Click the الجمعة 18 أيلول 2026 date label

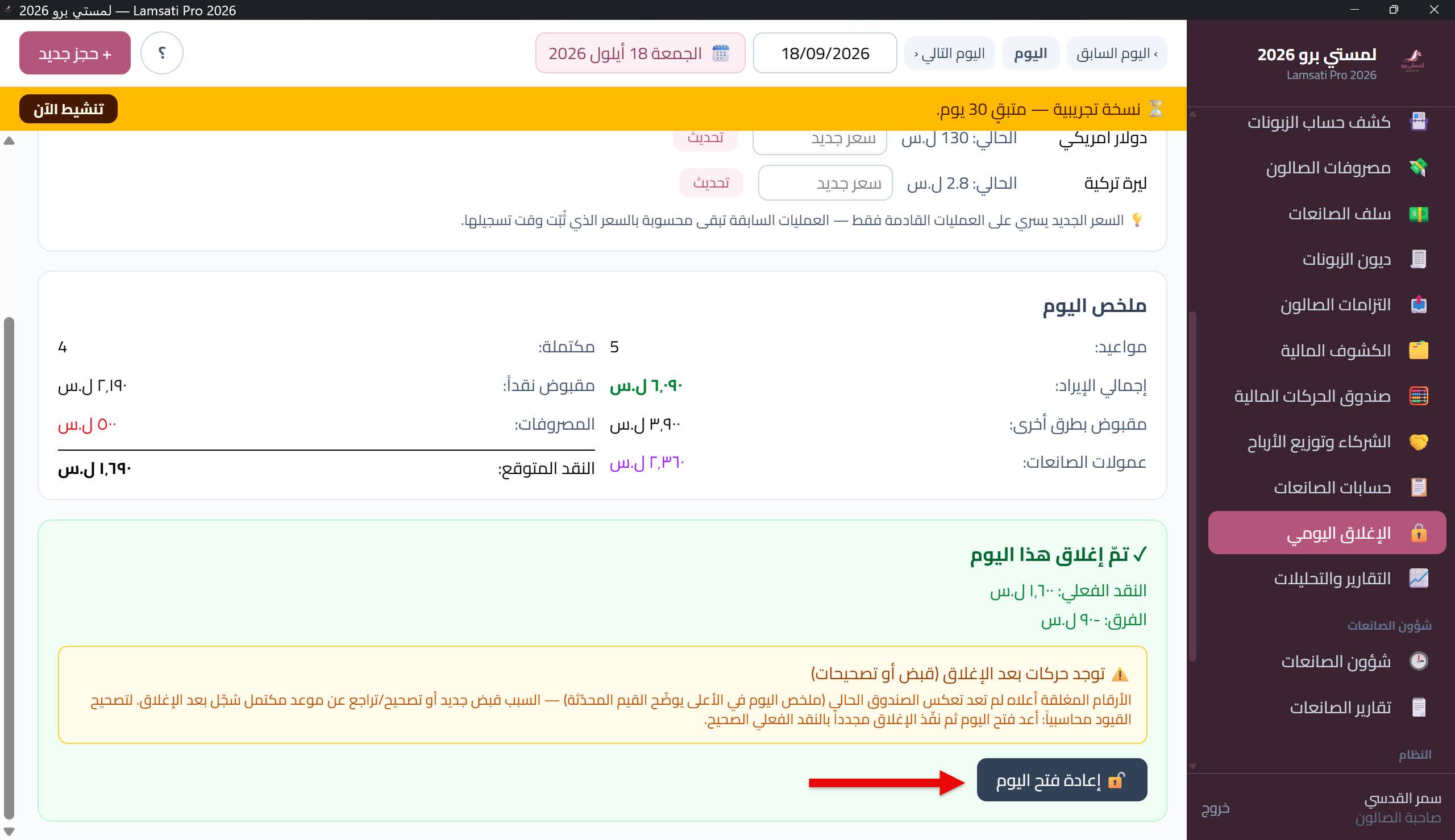(625, 53)
